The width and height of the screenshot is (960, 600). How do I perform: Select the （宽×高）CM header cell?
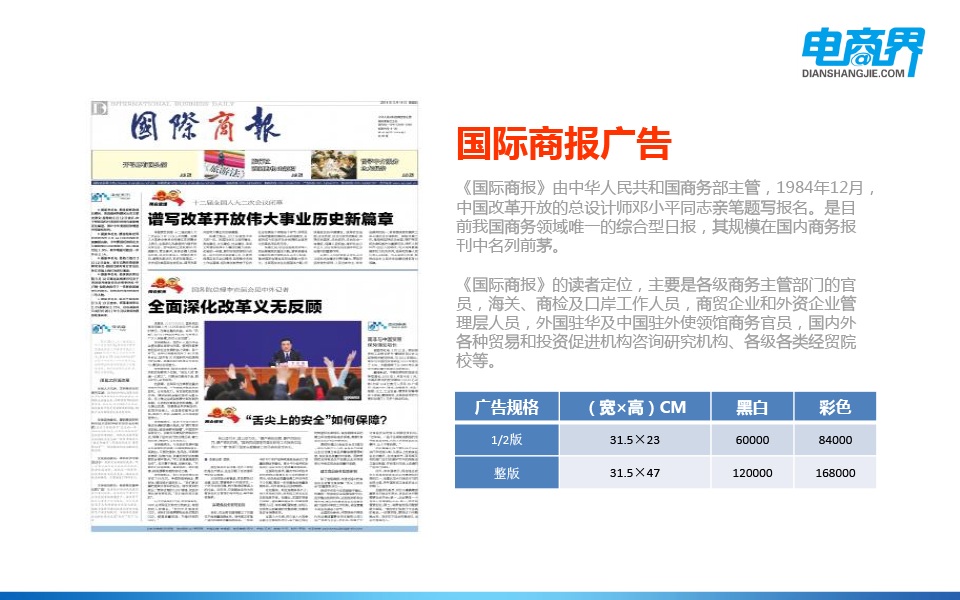[x=635, y=407]
